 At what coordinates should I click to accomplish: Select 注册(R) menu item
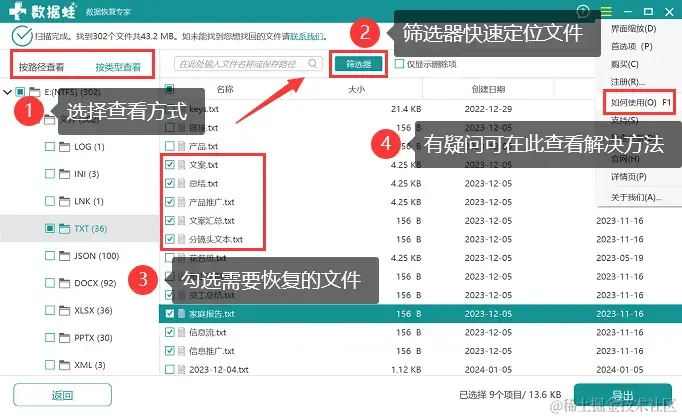coord(628,82)
